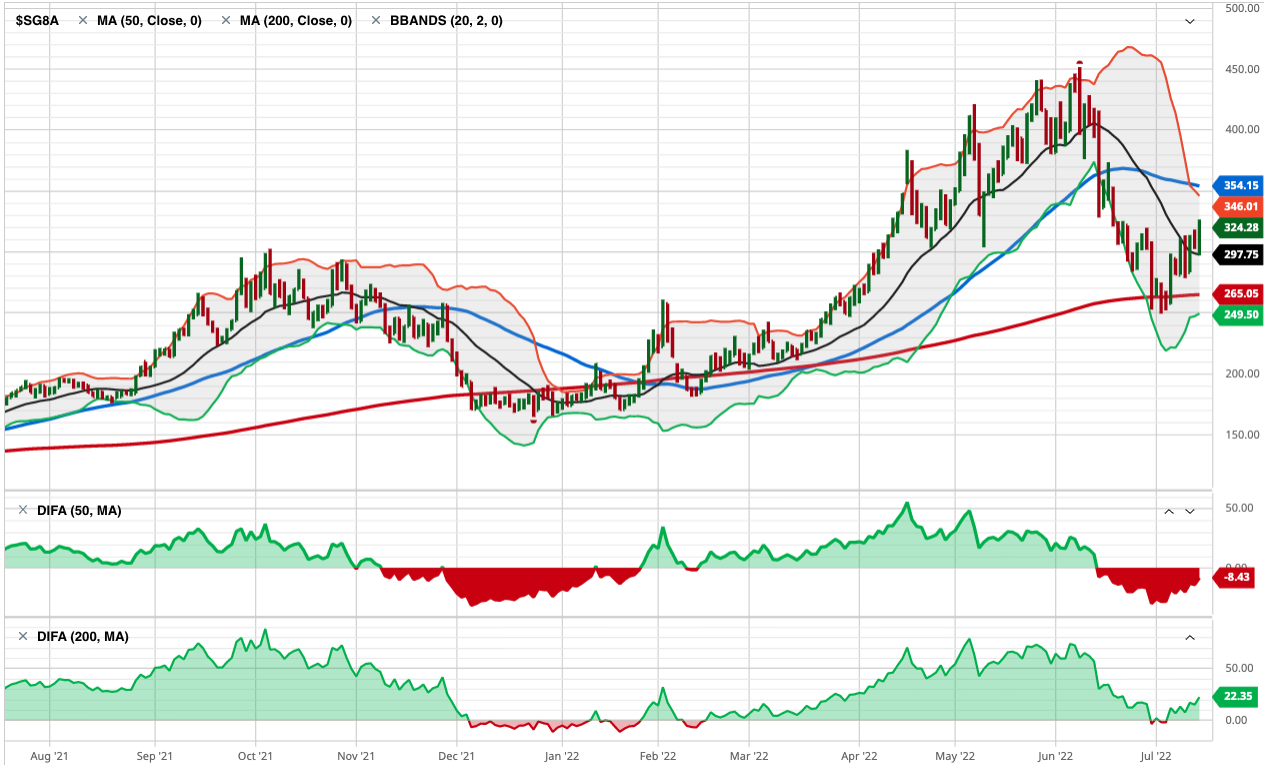Image resolution: width=1278 pixels, height=765 pixels.
Task: Open BBANDS (20, 2, 0) settings label
Action: (x=445, y=21)
